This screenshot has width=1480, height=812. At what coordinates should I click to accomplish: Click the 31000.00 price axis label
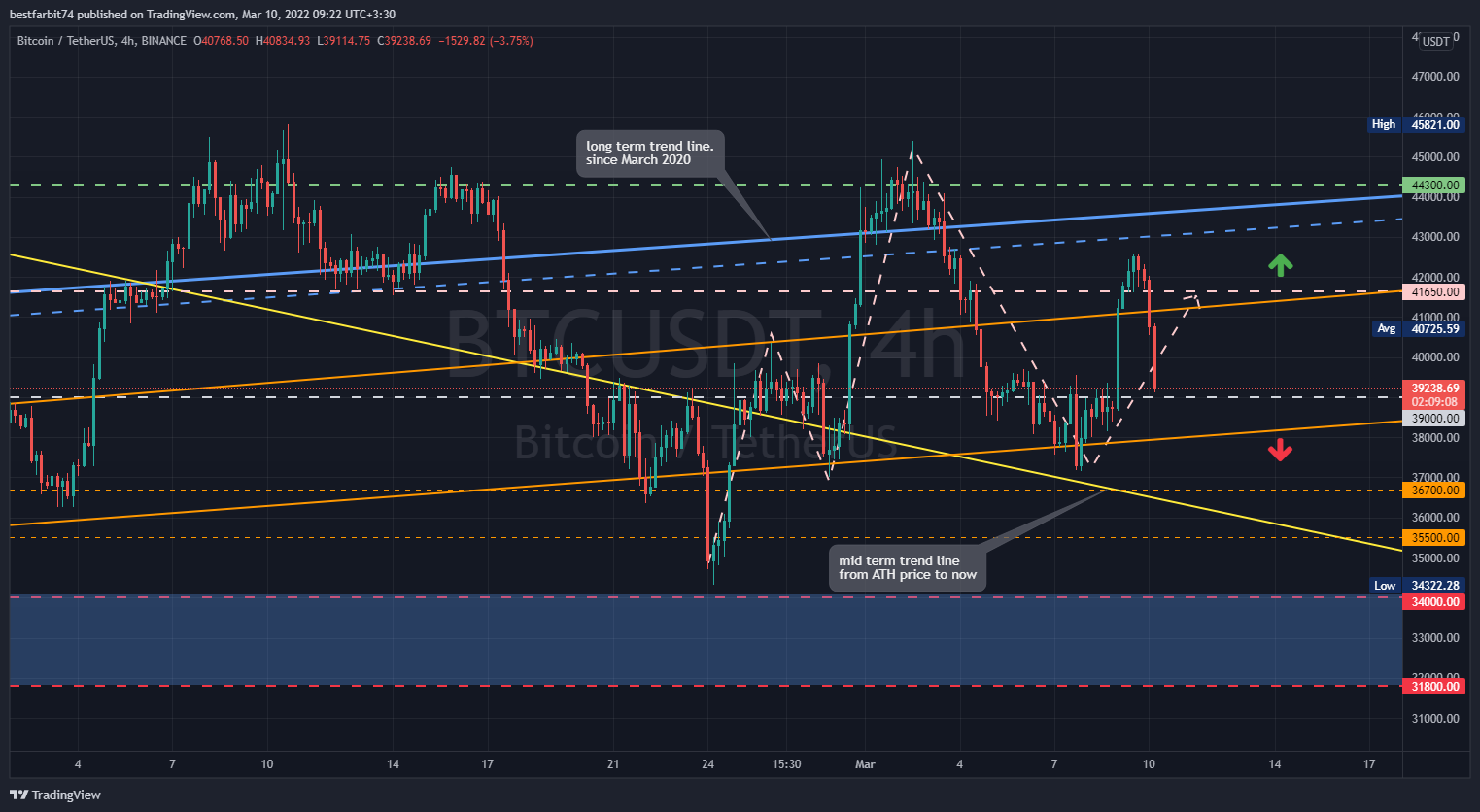click(1435, 719)
